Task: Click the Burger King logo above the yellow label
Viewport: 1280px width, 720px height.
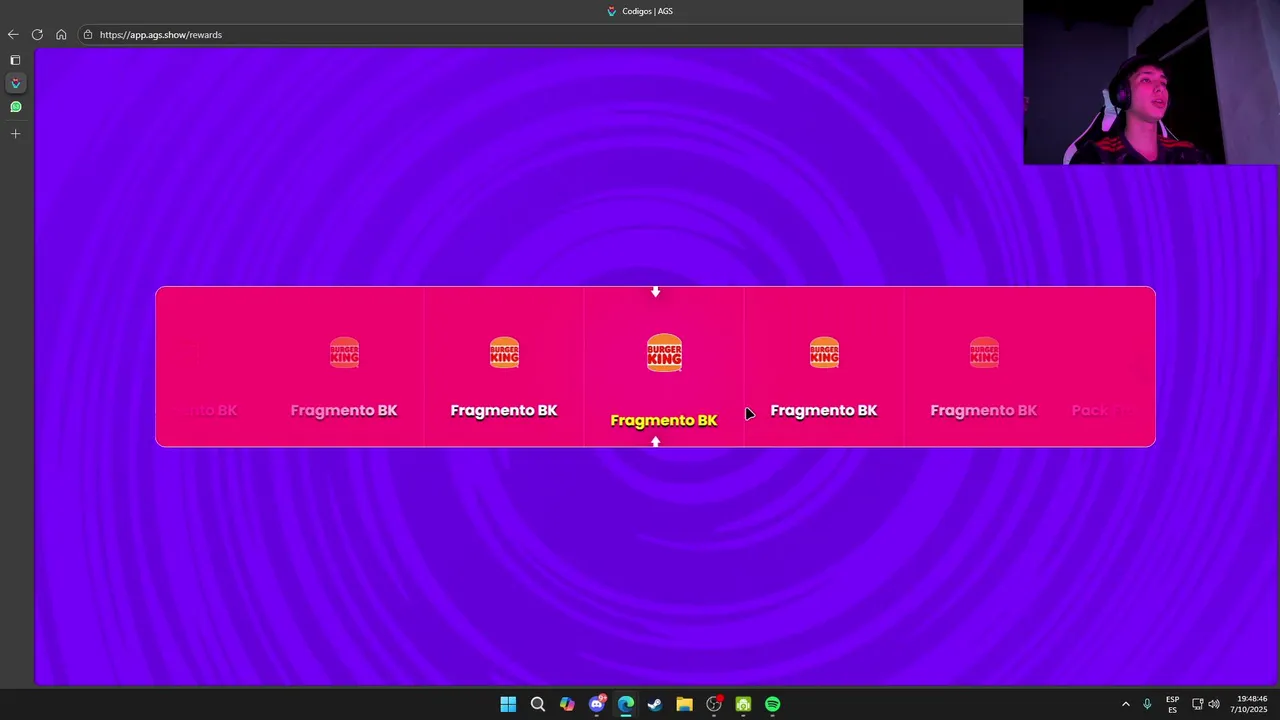Action: tap(664, 353)
